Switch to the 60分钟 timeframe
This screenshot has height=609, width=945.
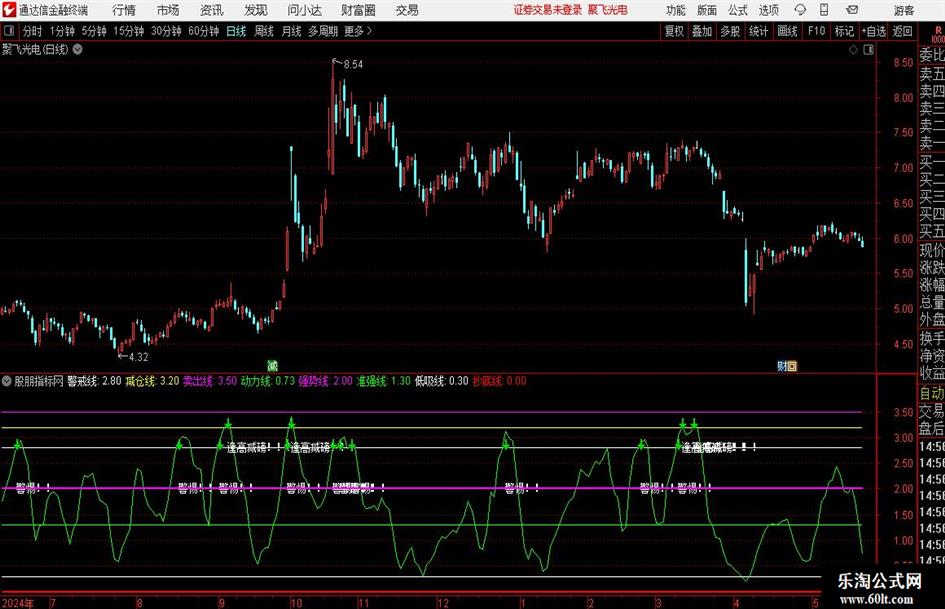(x=203, y=31)
